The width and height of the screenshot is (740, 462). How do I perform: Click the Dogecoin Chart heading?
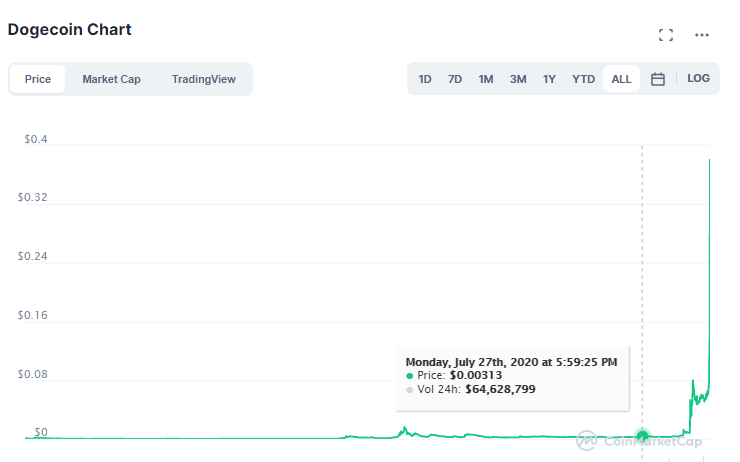tap(69, 30)
